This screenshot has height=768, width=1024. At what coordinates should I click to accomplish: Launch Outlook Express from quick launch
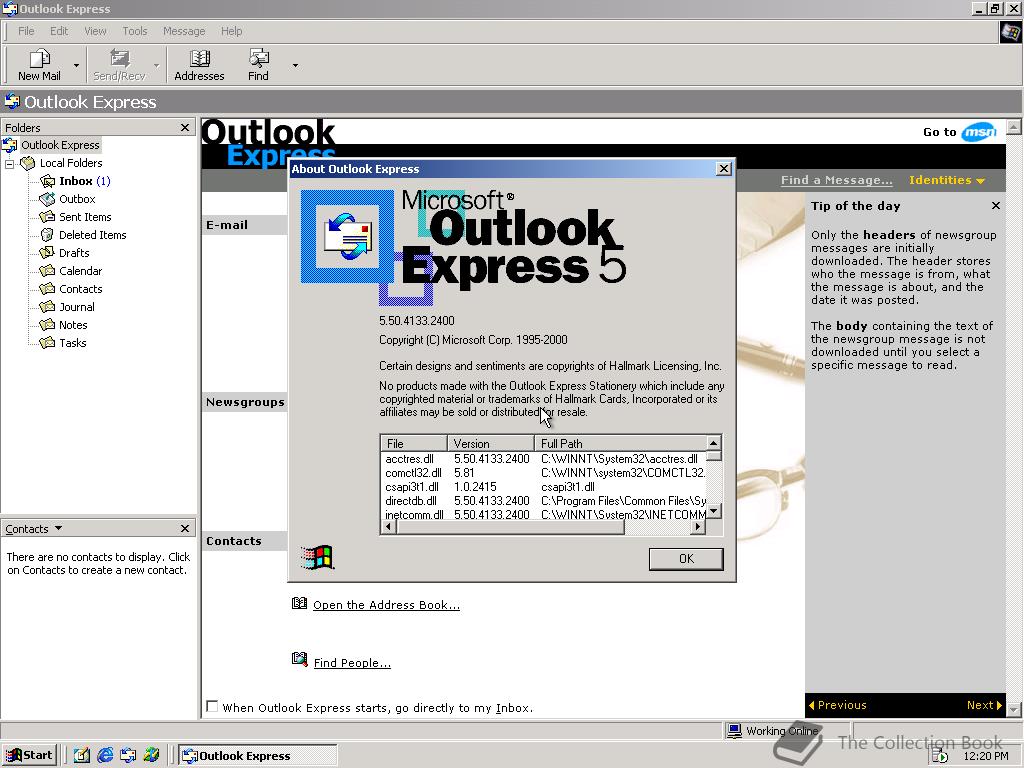tap(128, 756)
